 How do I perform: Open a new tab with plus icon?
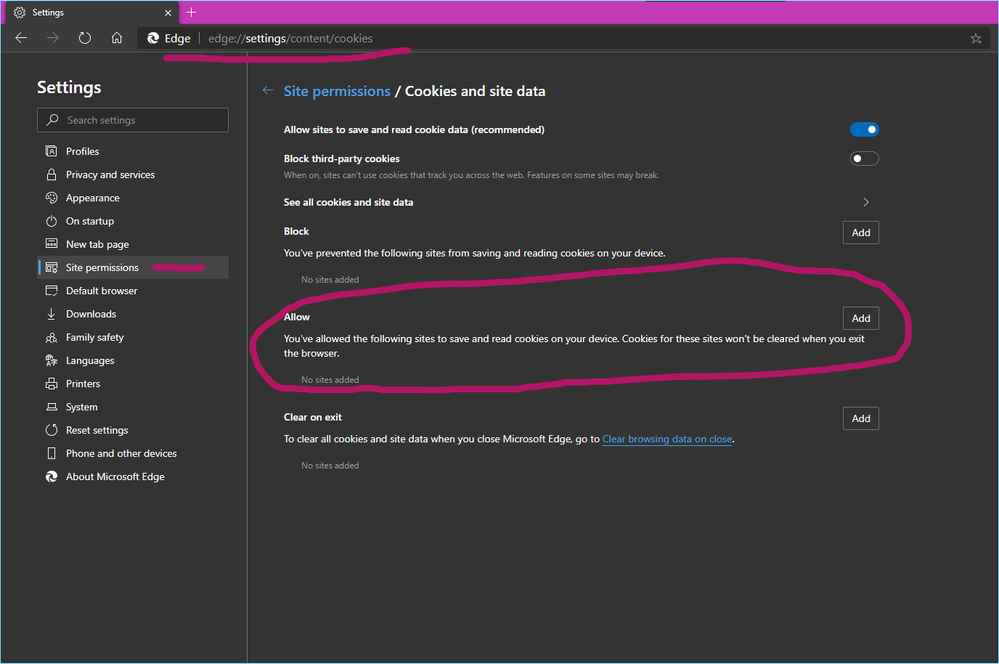pos(191,12)
